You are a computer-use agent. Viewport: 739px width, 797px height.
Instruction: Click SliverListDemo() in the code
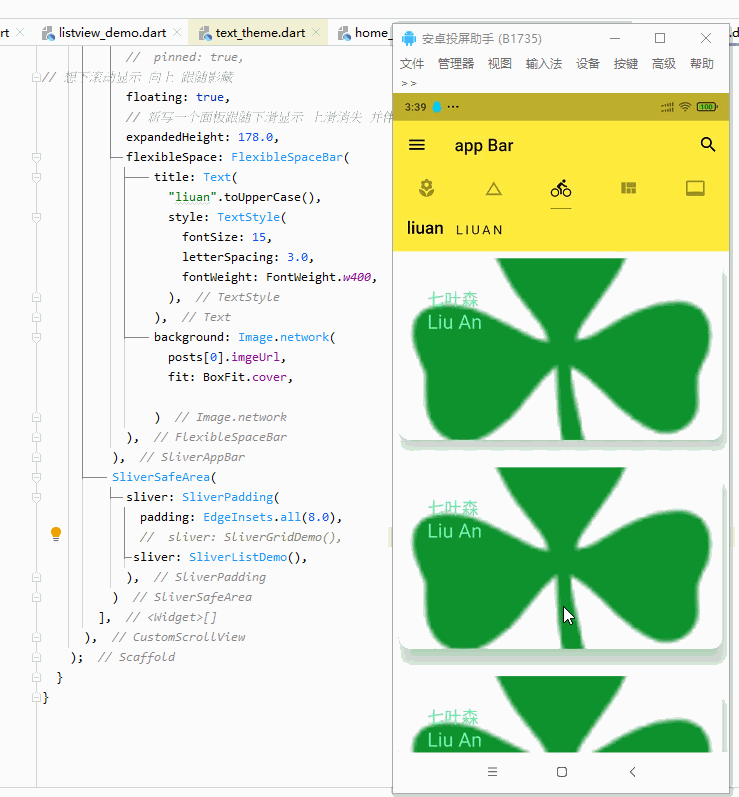coord(247,557)
